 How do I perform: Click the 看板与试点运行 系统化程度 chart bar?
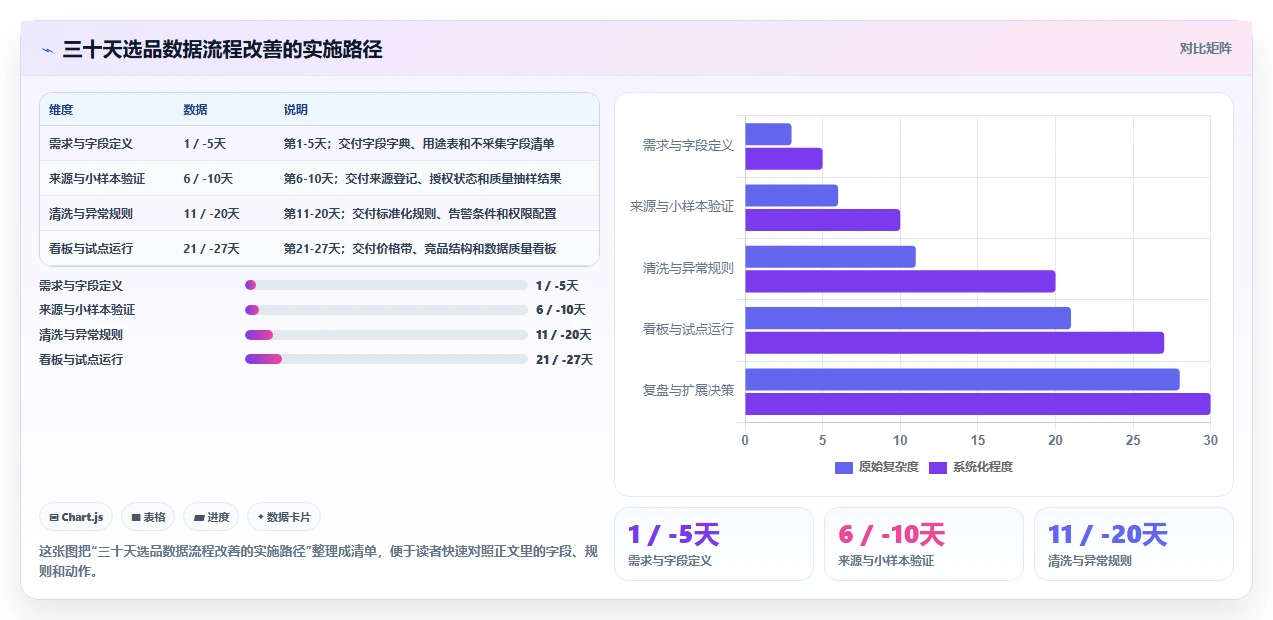[x=954, y=343]
